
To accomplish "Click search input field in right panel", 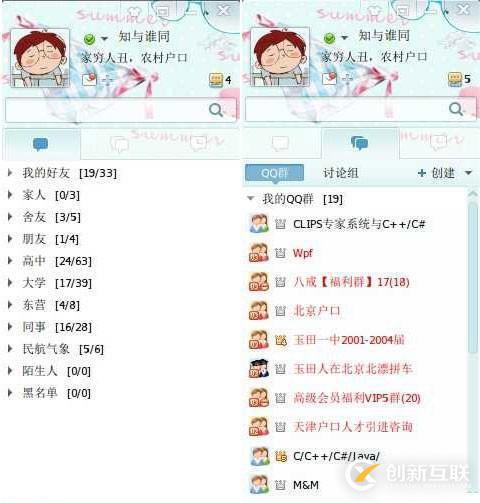I will 361,110.
